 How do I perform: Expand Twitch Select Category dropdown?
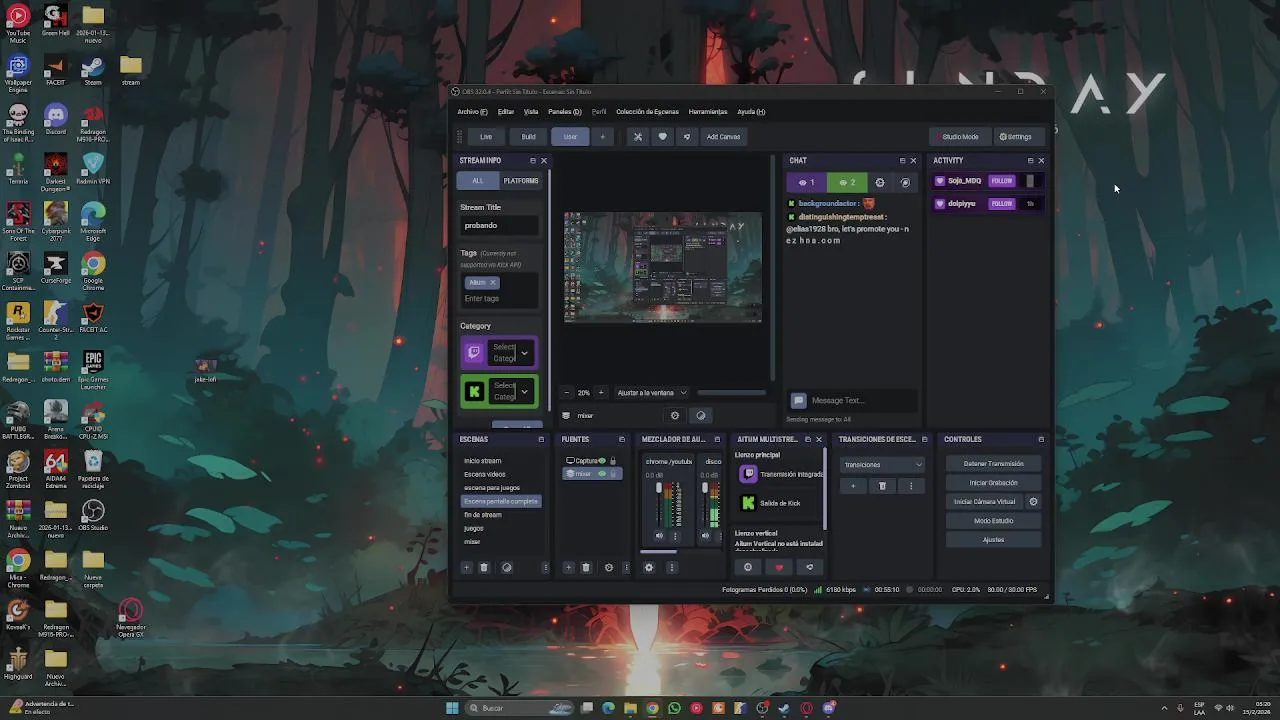tap(524, 352)
